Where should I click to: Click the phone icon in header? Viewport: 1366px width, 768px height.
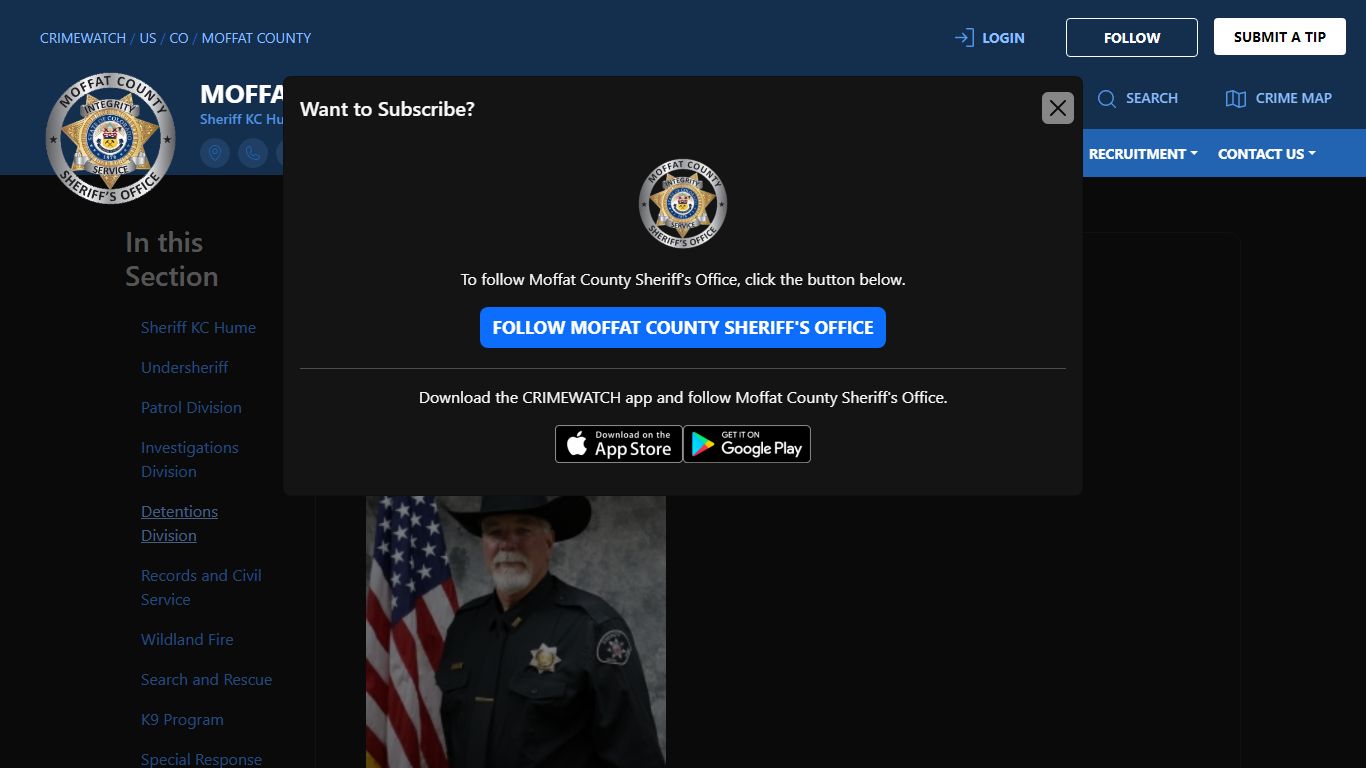253,153
